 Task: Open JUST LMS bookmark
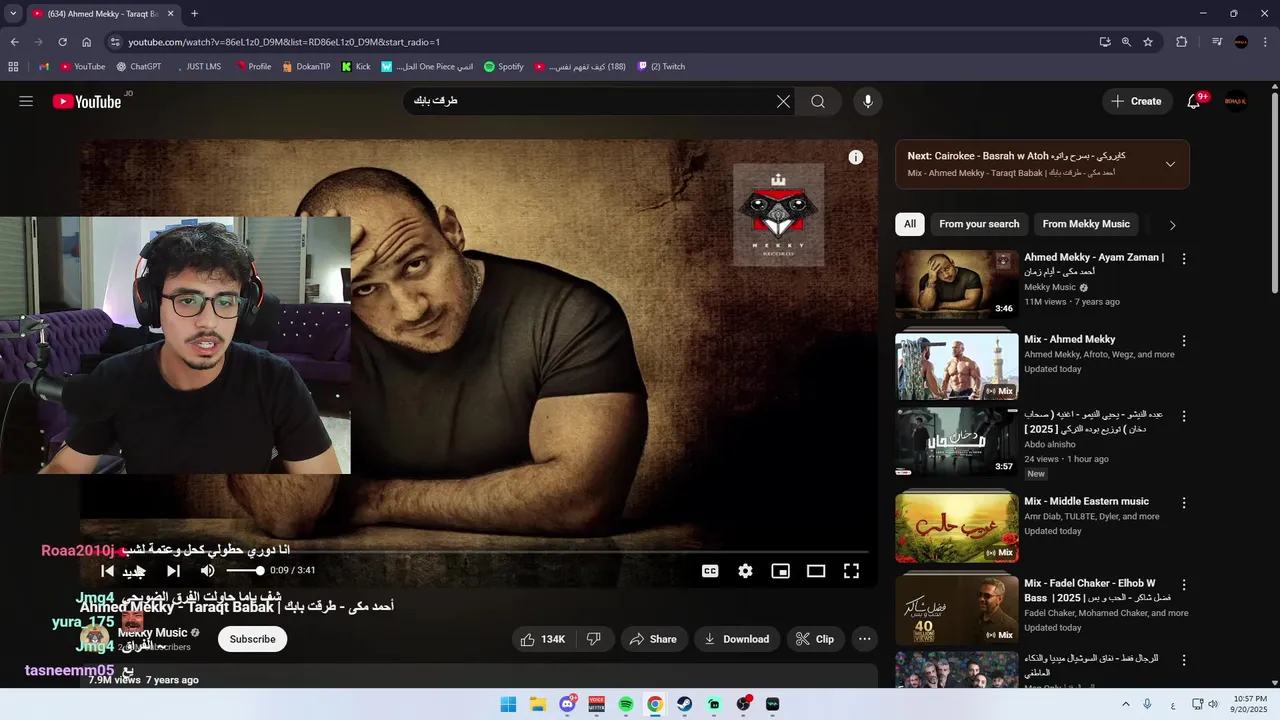[197, 67]
